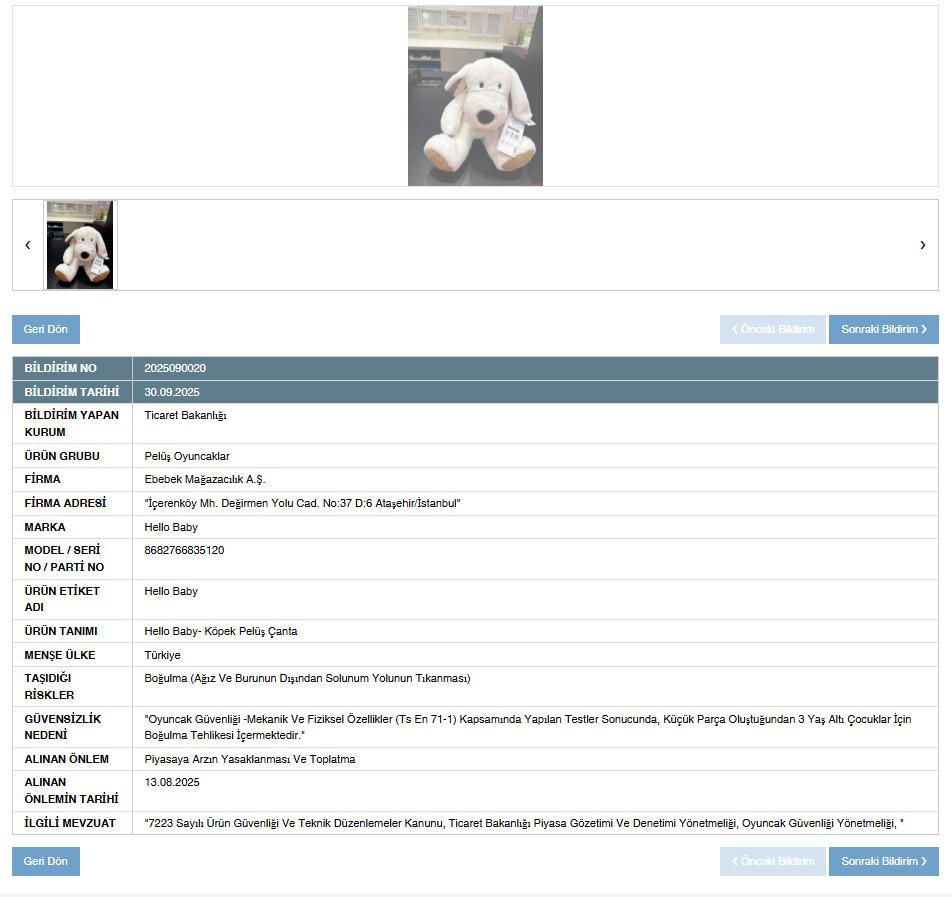Click the Piyasaya Arzın Yasaklanması Ve Toplatma text
This screenshot has width=952, height=897.
250,760
